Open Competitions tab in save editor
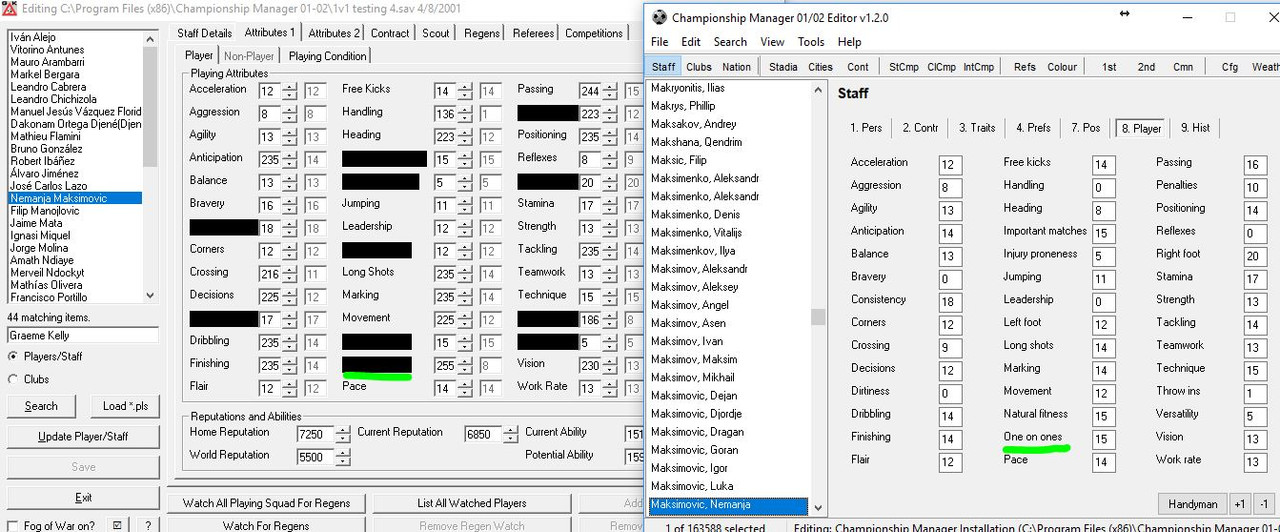Screen dimensions: 1280x532 (x=594, y=33)
